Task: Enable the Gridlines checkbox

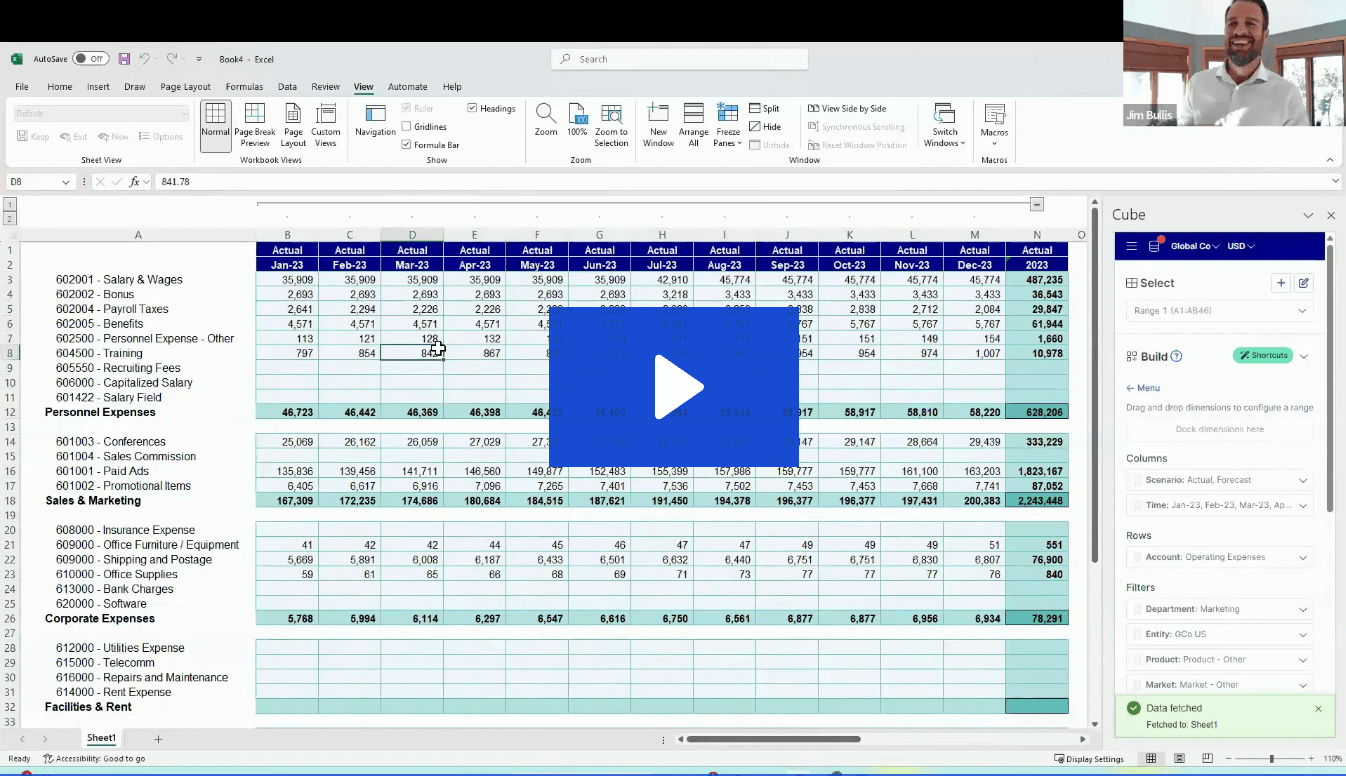Action: tap(407, 125)
